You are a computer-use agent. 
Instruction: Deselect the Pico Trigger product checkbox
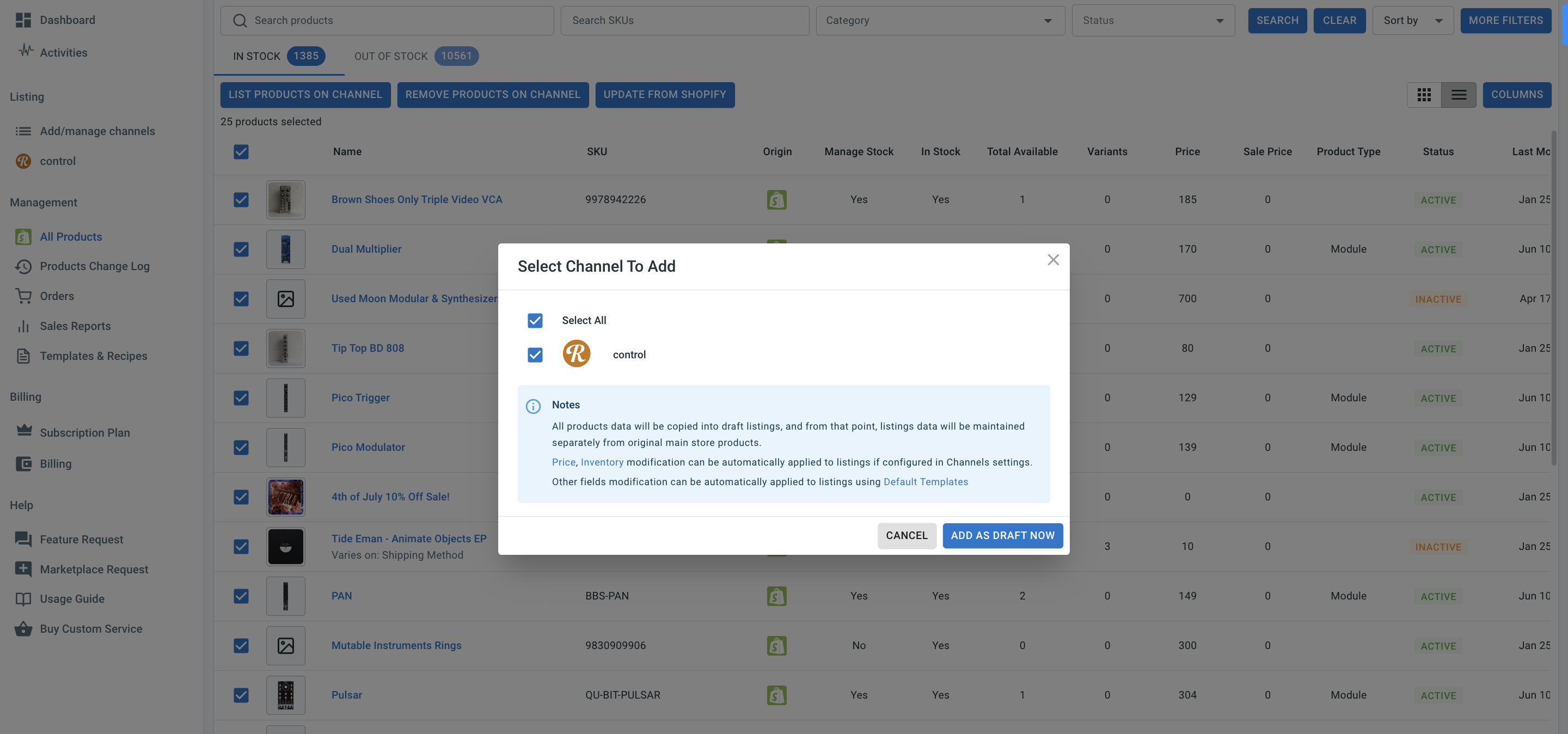[241, 397]
